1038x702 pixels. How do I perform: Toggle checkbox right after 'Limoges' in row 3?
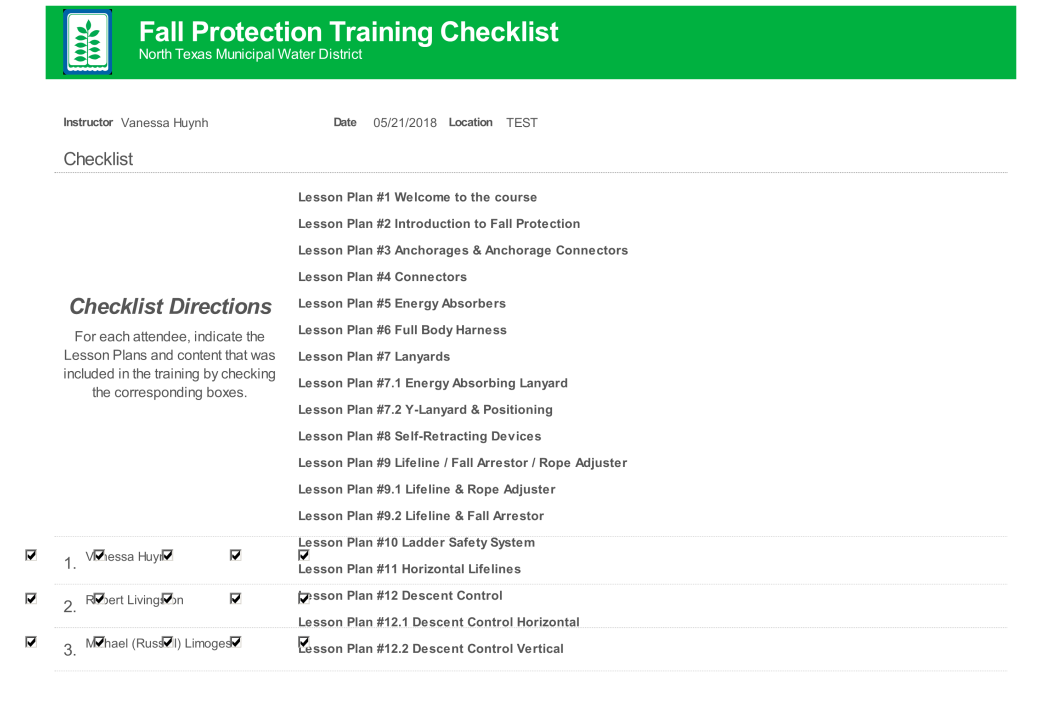[x=235, y=642]
